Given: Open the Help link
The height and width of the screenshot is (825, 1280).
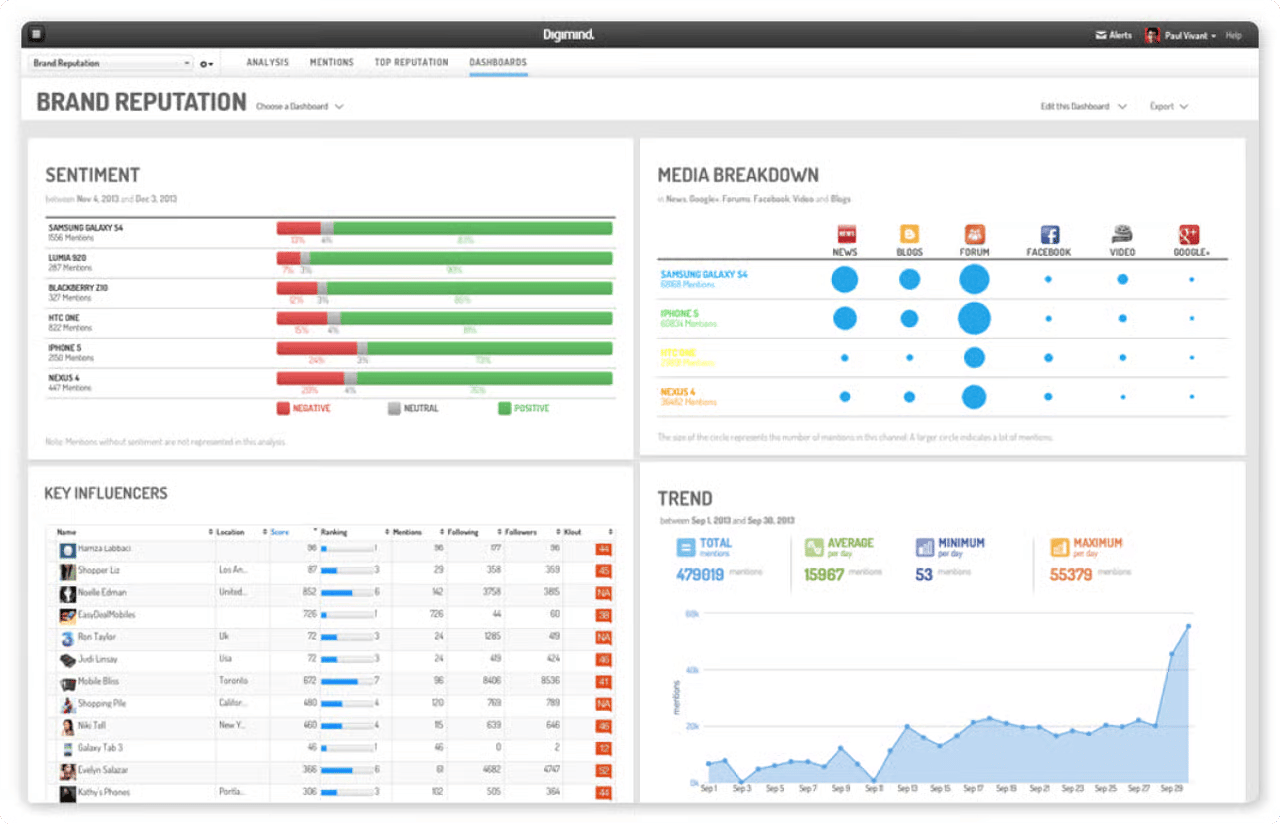Looking at the screenshot, I should click(x=1233, y=34).
